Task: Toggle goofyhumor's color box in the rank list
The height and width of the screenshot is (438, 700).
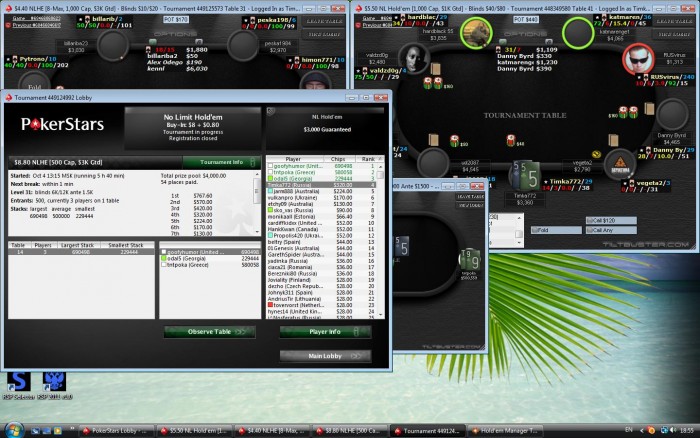Action: pos(270,166)
